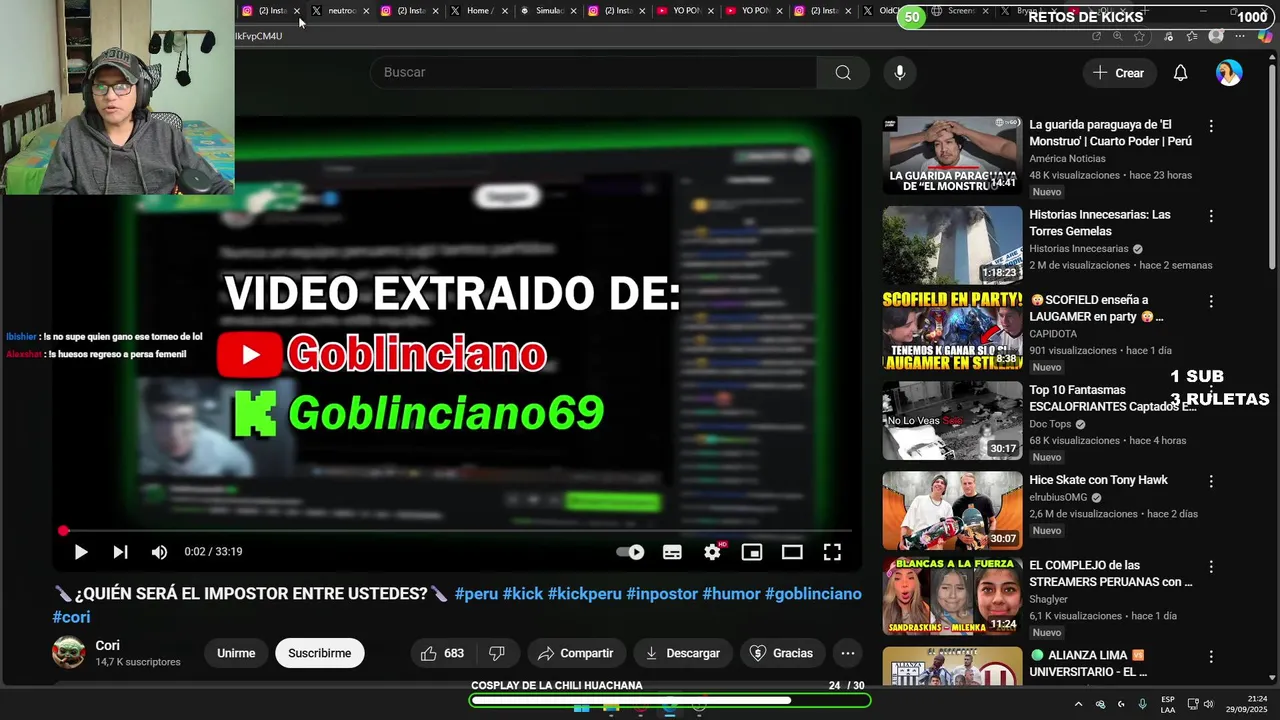Enter fullscreen mode
Viewport: 1280px width, 720px height.
832,552
